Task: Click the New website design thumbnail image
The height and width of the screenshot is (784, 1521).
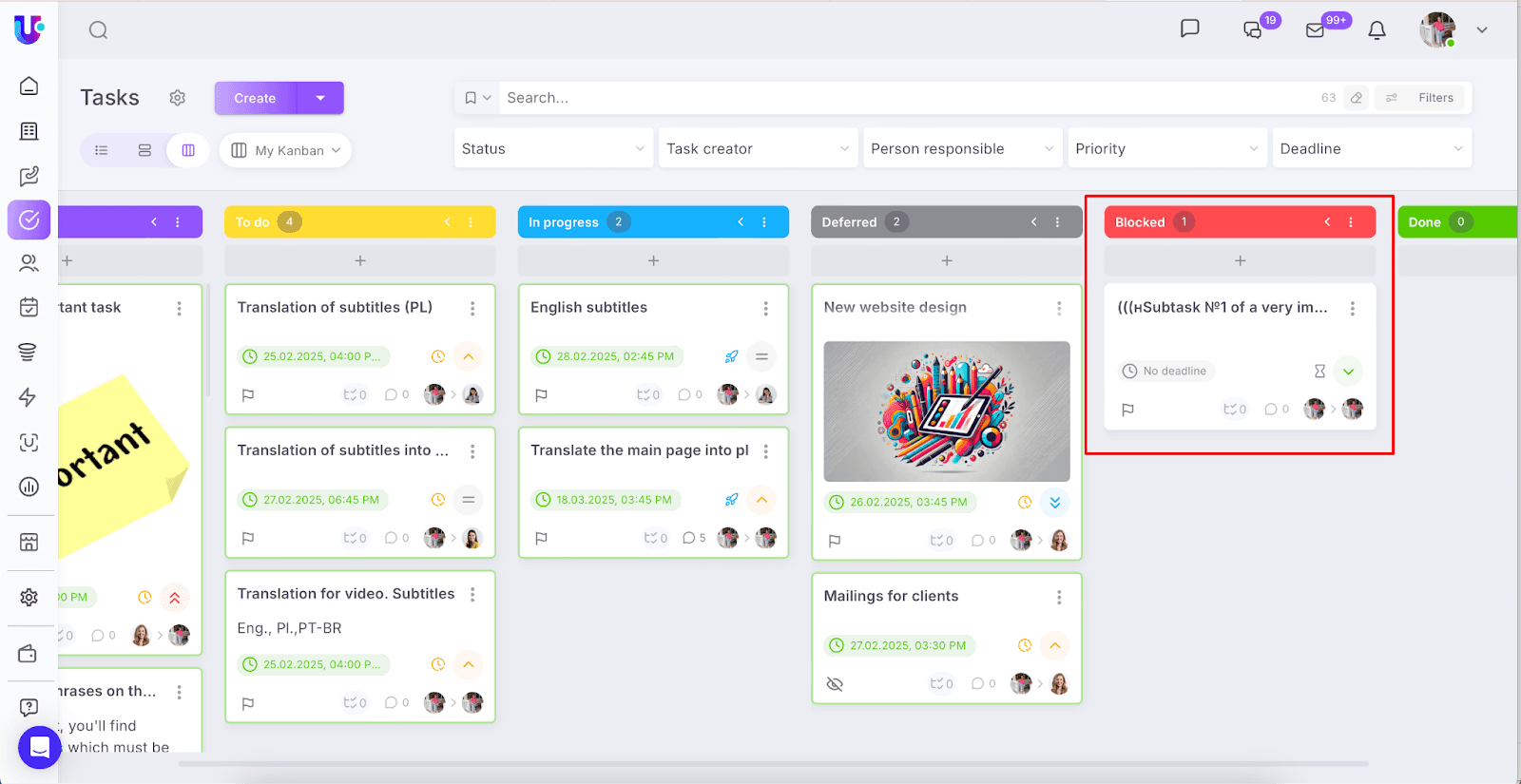Action: click(946, 411)
